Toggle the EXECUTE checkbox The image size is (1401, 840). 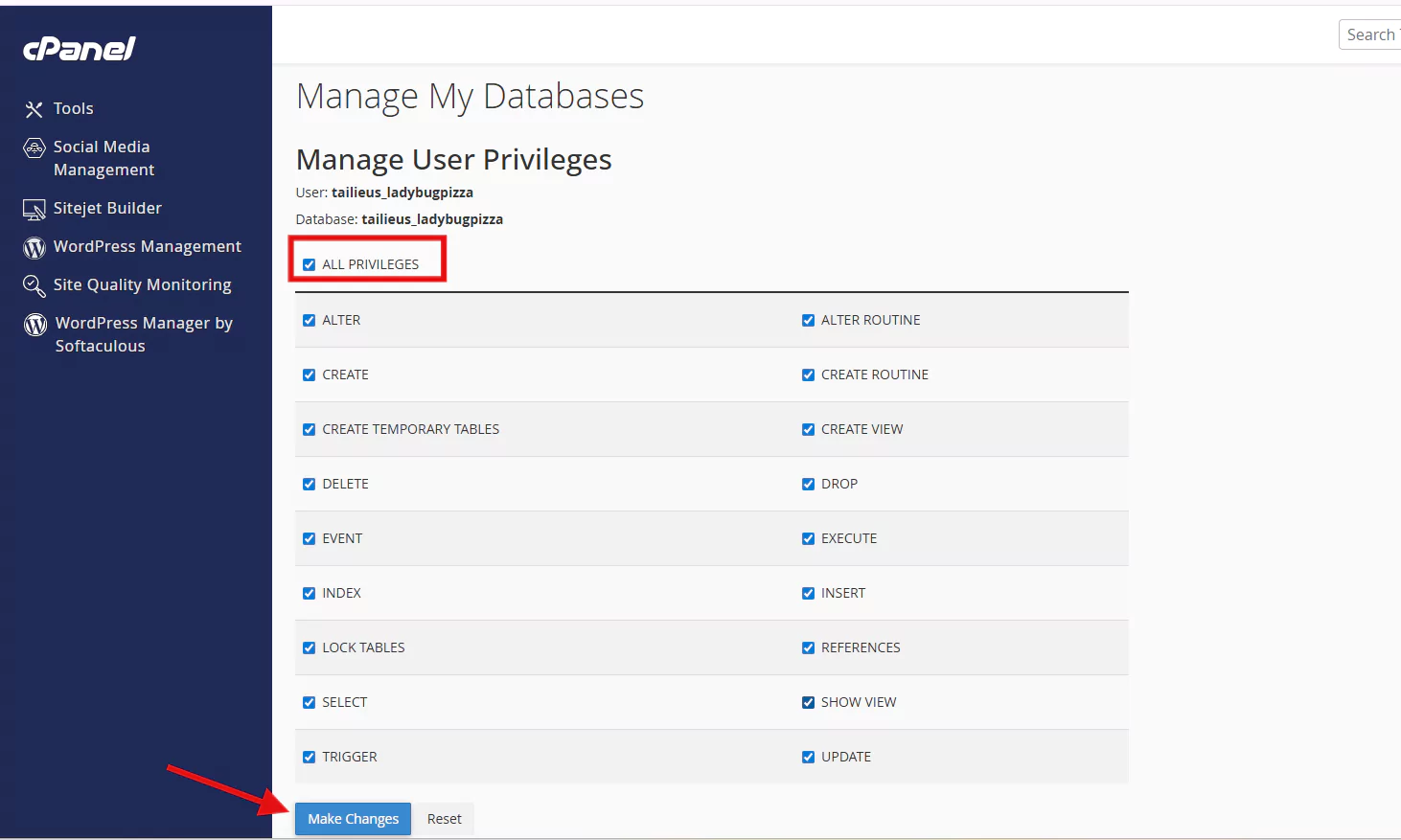808,538
